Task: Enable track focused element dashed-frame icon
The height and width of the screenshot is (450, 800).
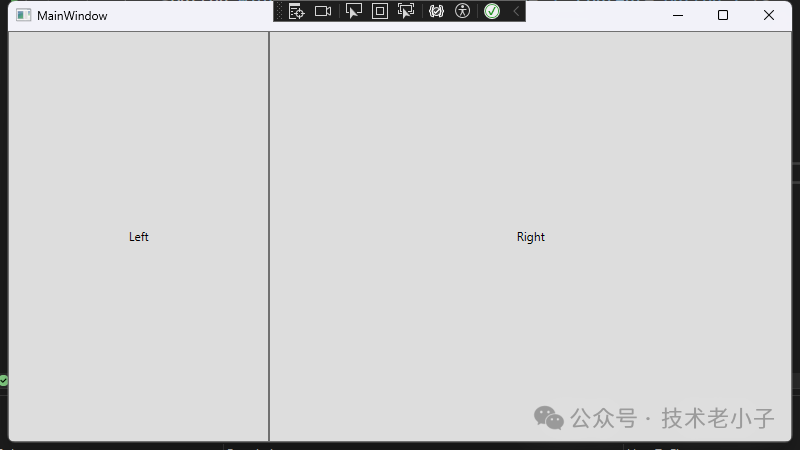Action: (x=406, y=11)
